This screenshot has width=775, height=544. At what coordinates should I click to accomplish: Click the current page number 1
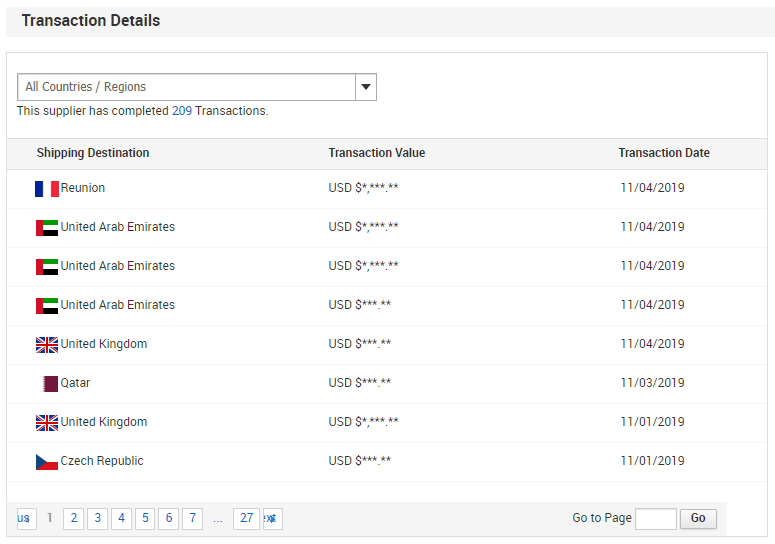[49, 518]
